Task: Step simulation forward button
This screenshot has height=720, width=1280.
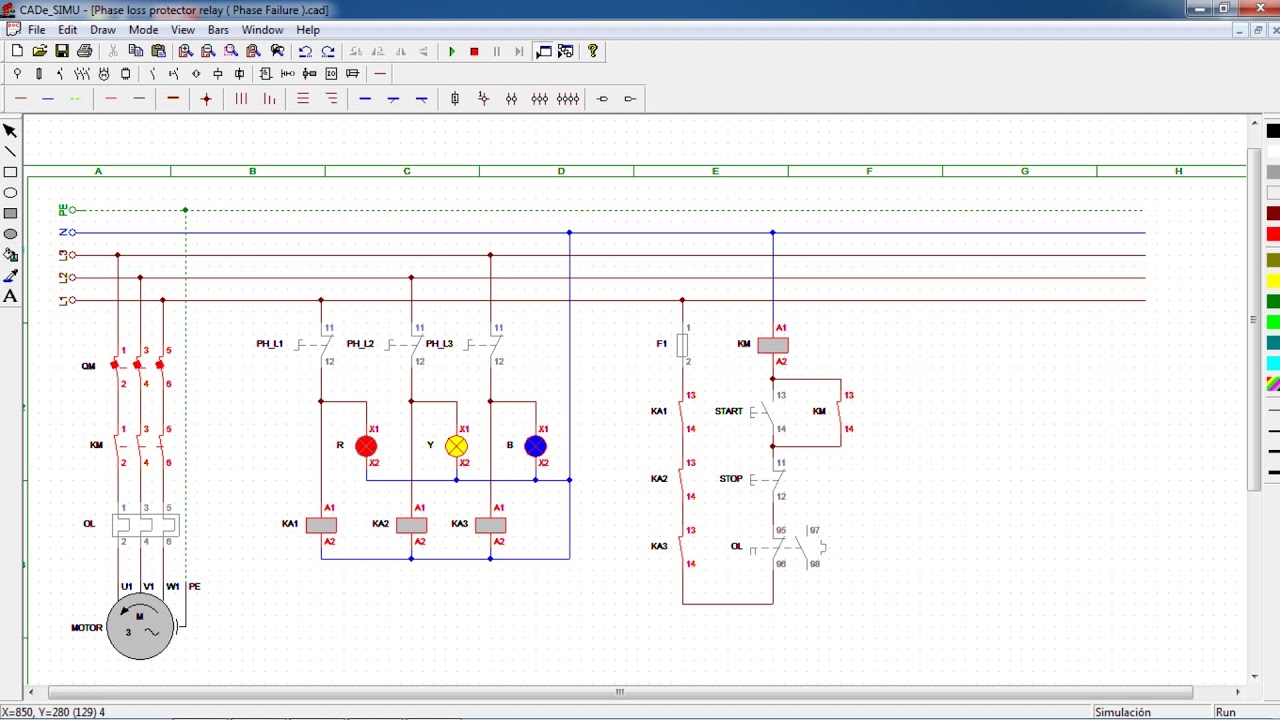Action: point(519,51)
